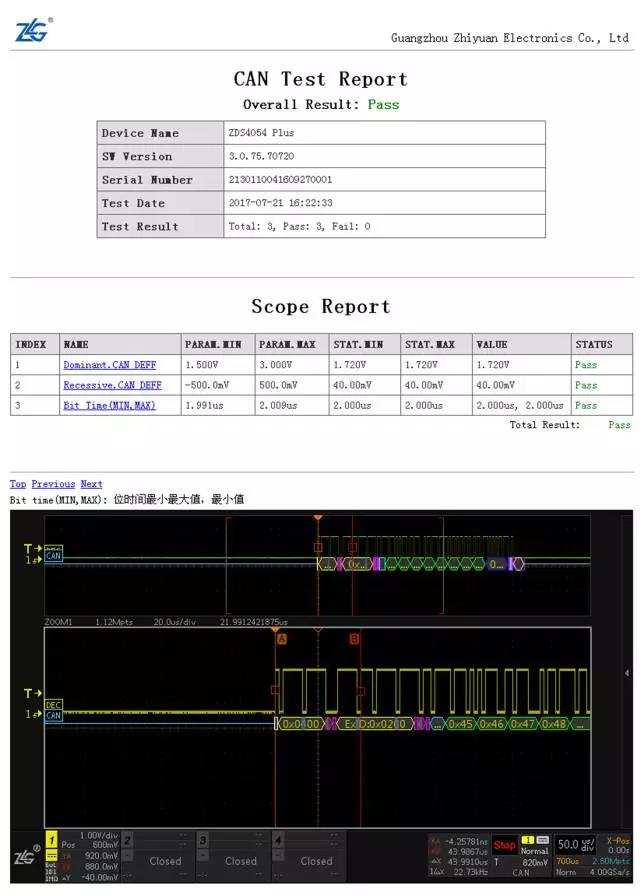Click the DEC decode label in zoom window
Image resolution: width=640 pixels, height=896 pixels.
[54, 704]
